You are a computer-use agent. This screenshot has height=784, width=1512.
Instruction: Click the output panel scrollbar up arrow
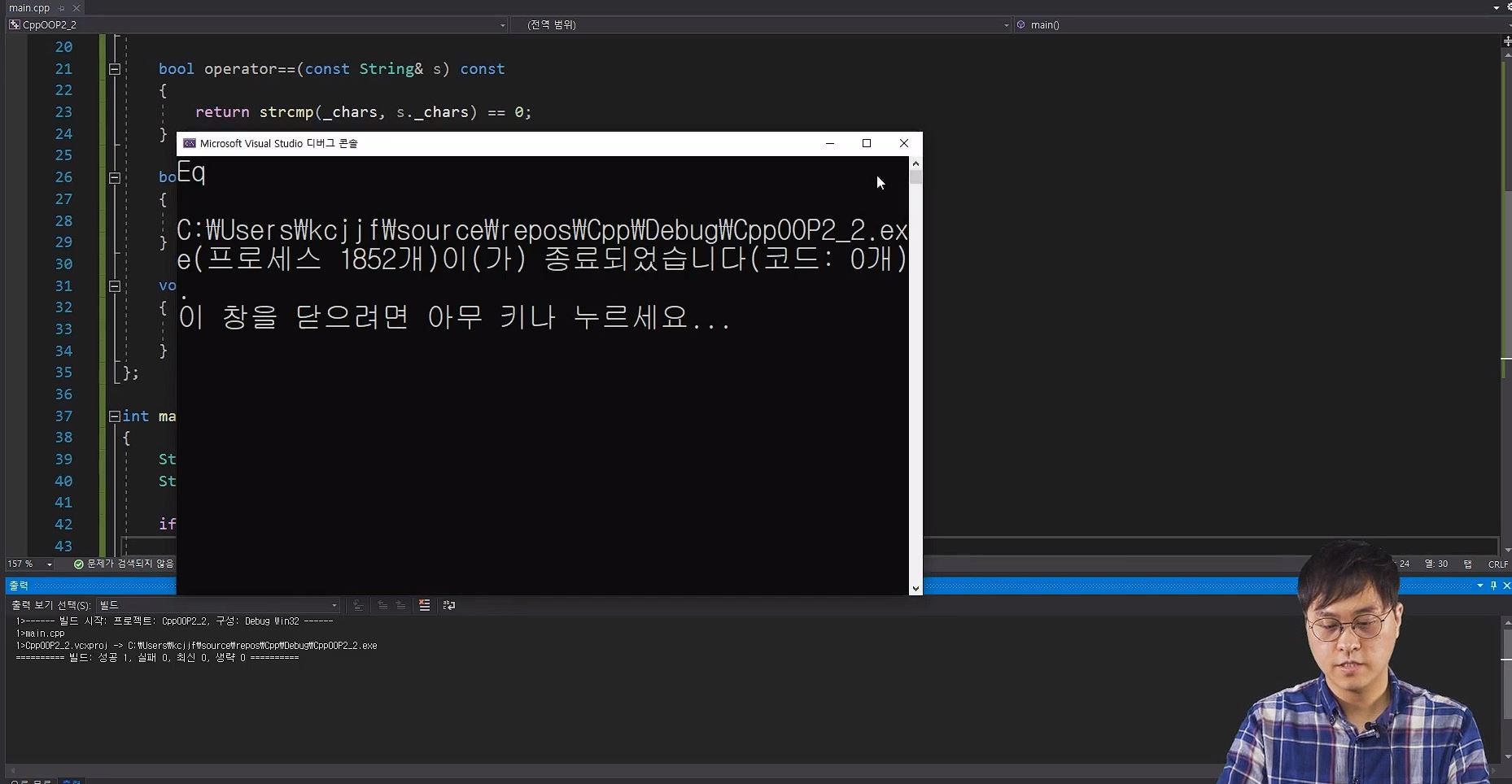pos(1506,622)
